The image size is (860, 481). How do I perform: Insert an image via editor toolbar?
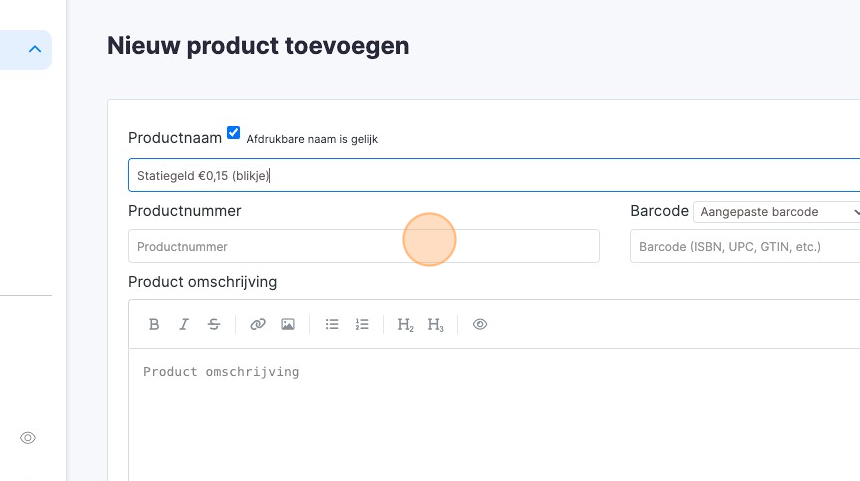288,324
